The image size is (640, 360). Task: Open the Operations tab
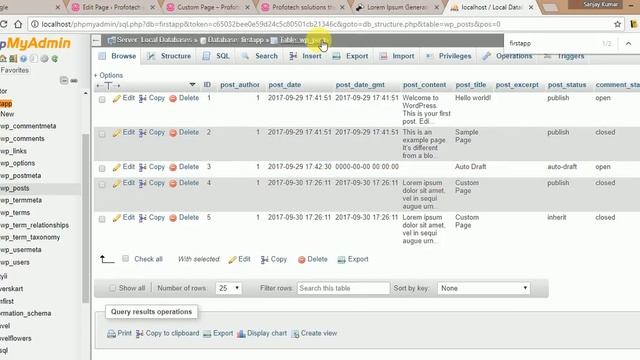[x=507, y=56]
